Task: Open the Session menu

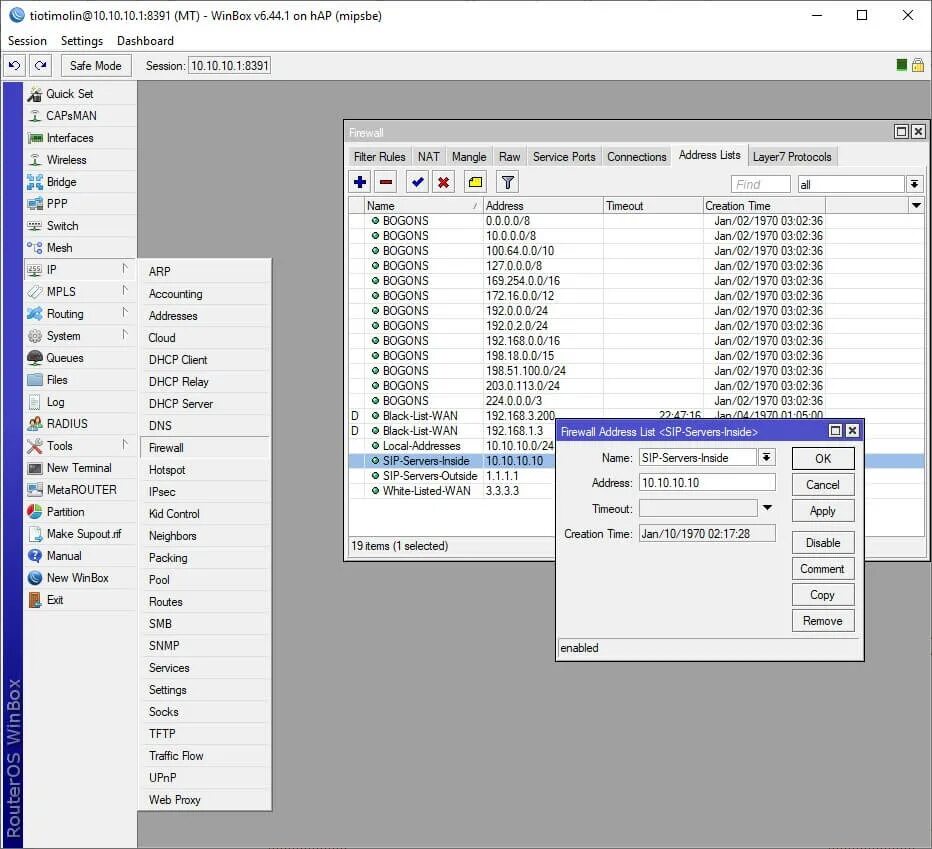Action: coord(27,40)
